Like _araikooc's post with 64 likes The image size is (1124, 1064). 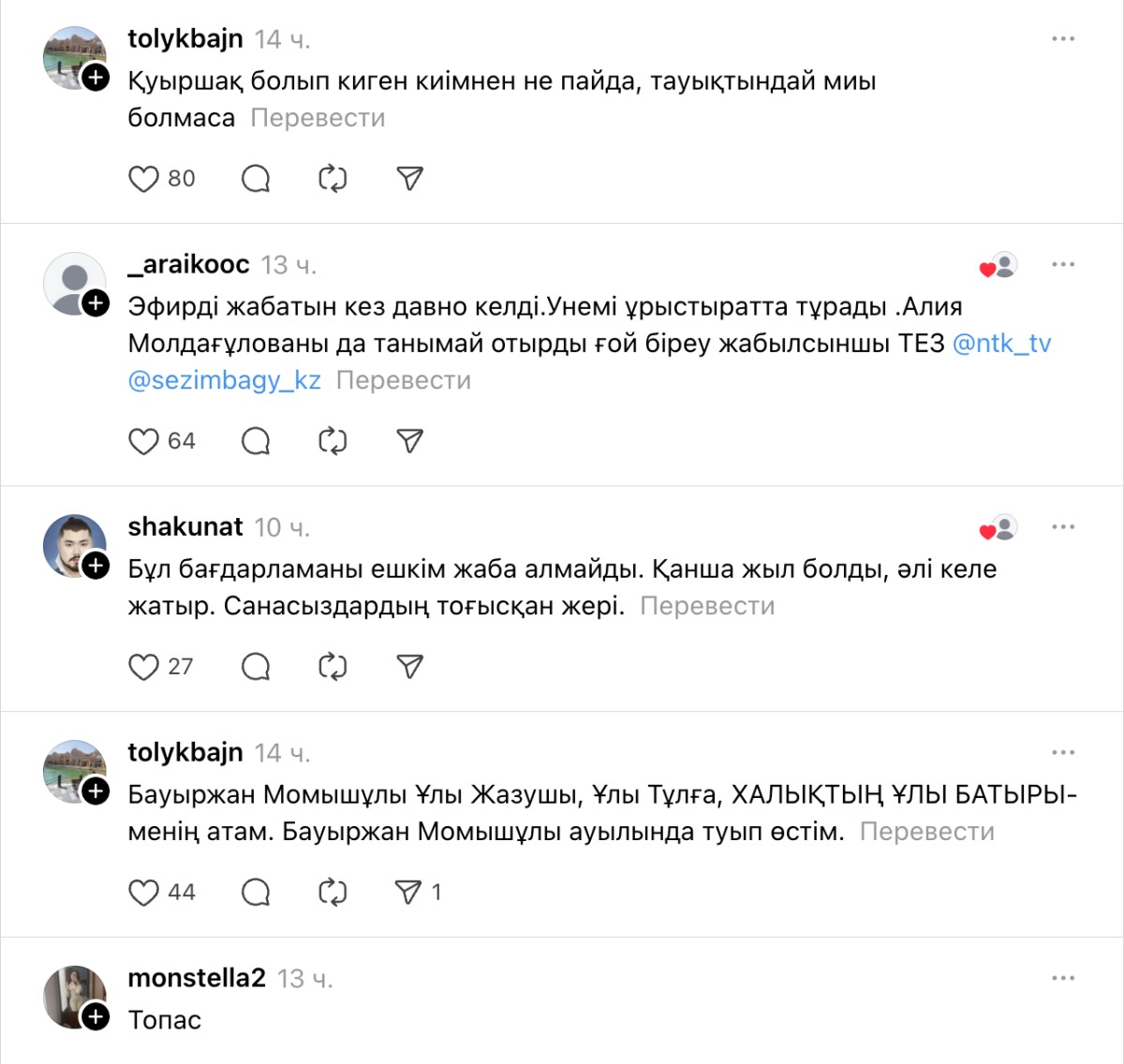pos(143,441)
